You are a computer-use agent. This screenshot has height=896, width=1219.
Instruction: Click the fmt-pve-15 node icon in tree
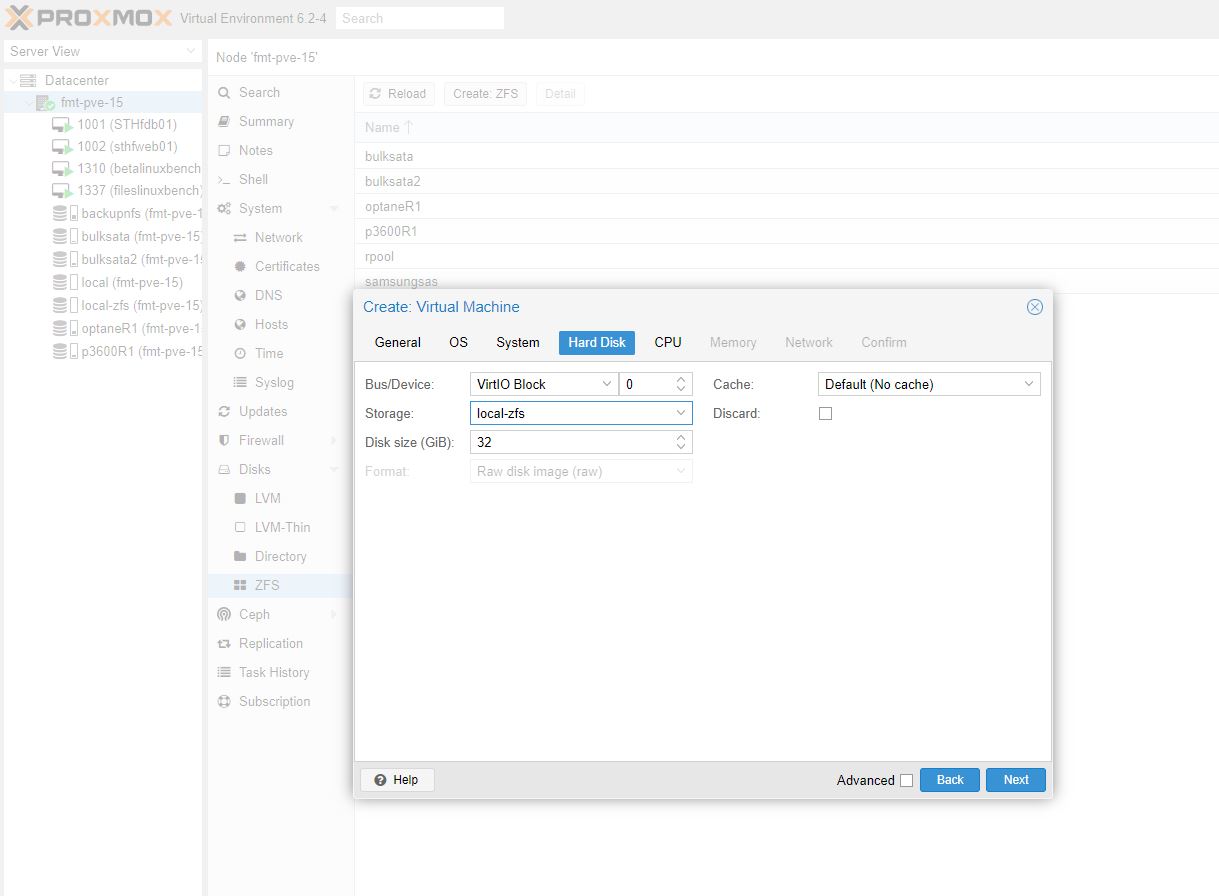[x=45, y=103]
